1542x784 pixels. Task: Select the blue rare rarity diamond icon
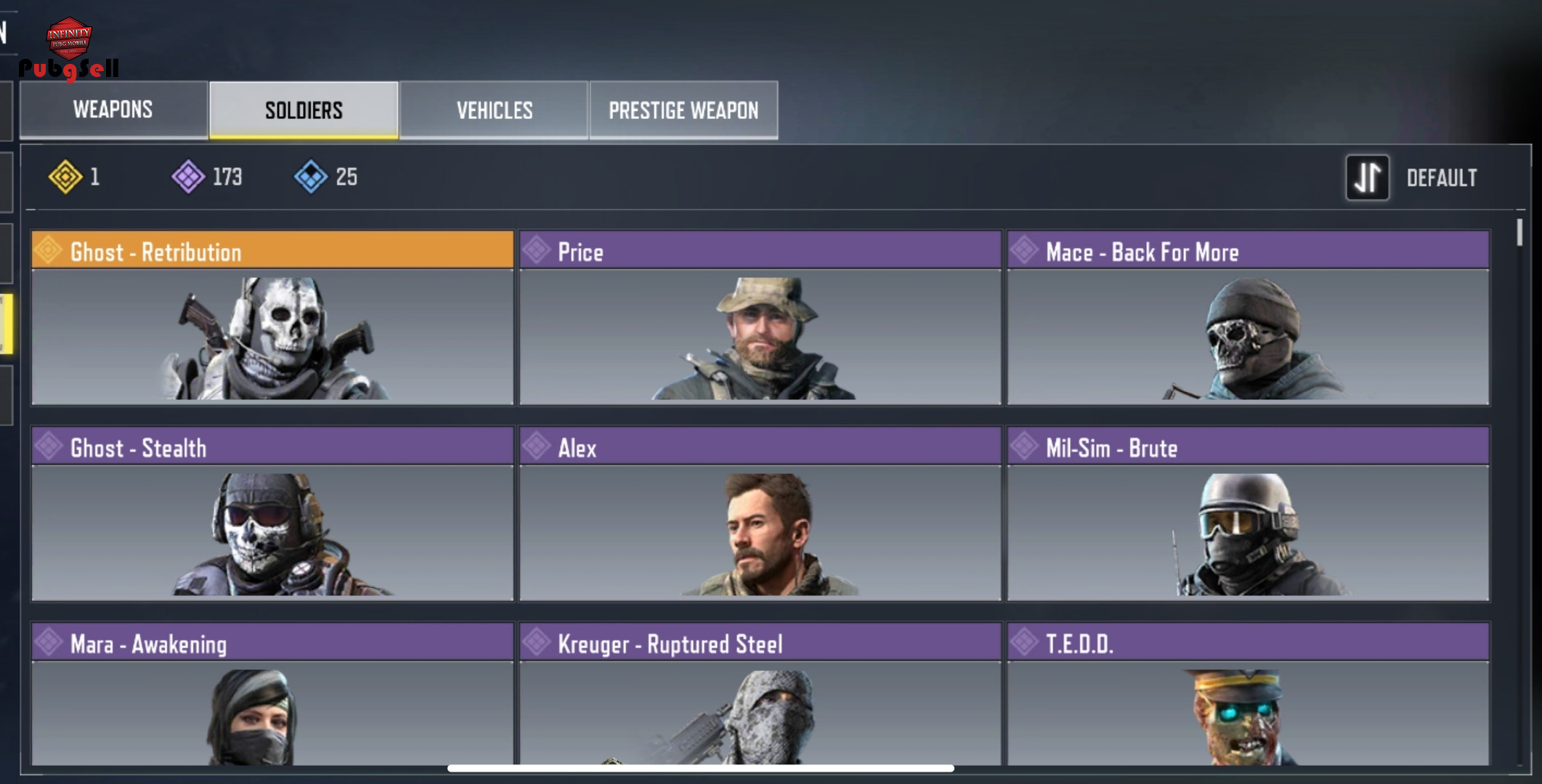[x=311, y=176]
